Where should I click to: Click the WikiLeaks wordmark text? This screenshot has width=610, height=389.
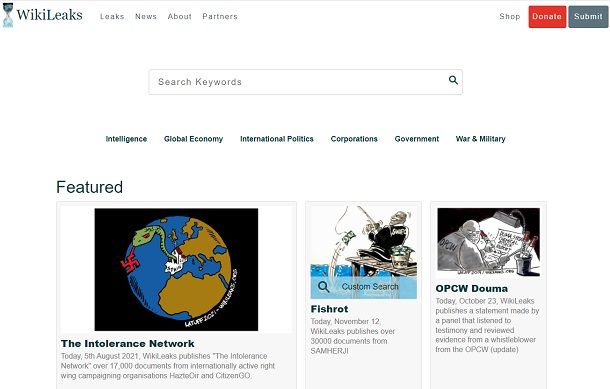49,15
